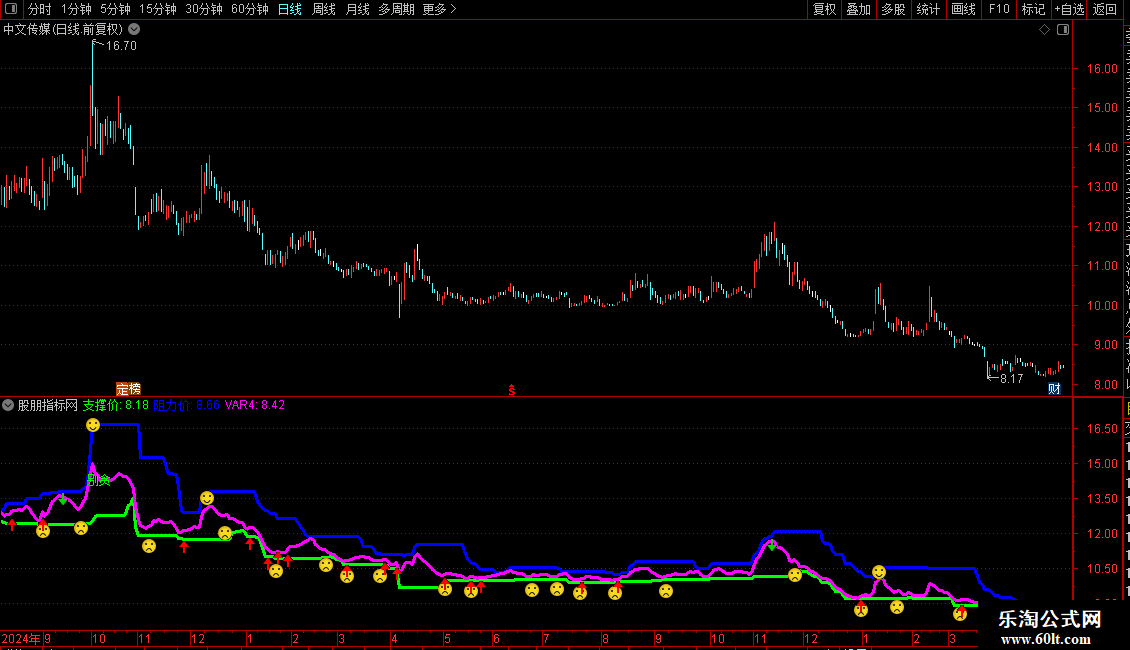The image size is (1130, 650).
Task: Select the 1分钟 period
Action: click(x=76, y=9)
